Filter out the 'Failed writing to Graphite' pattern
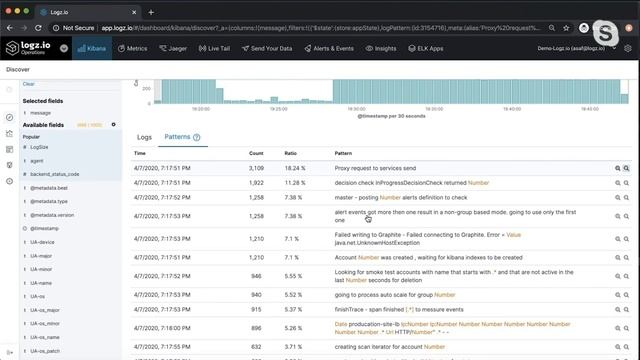The width and height of the screenshot is (640, 360). point(626,239)
